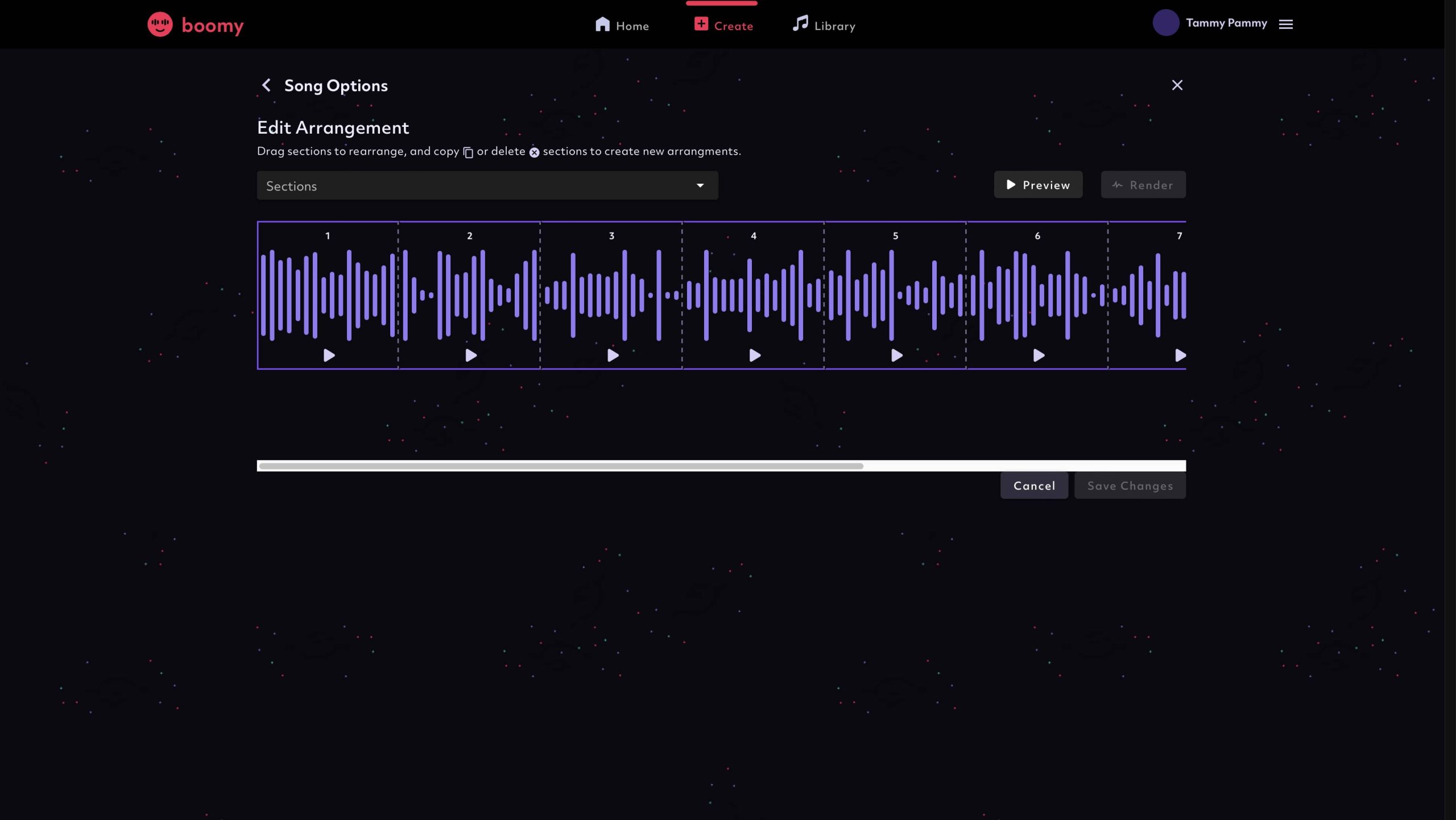Play section 3 audio
Screen dimensions: 1456x820
613,355
